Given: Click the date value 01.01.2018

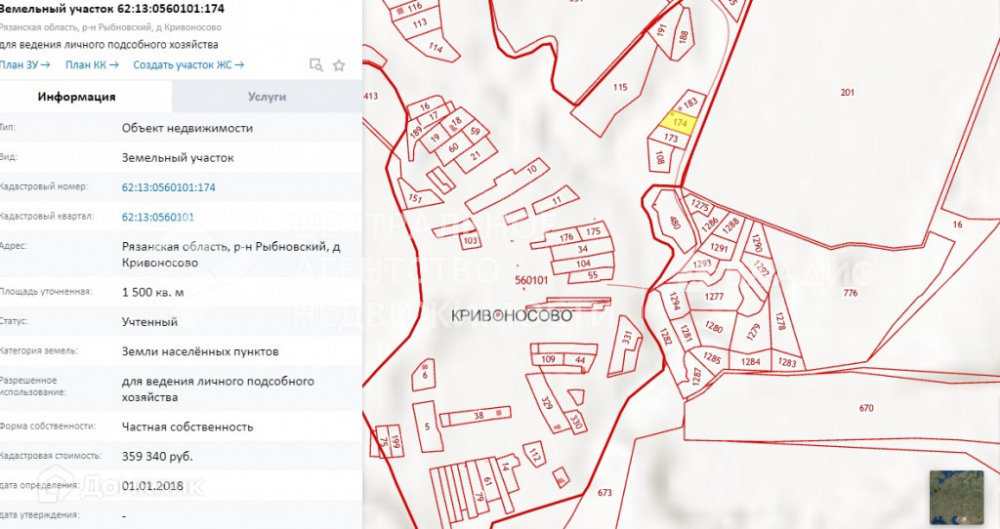Looking at the screenshot, I should tap(153, 486).
